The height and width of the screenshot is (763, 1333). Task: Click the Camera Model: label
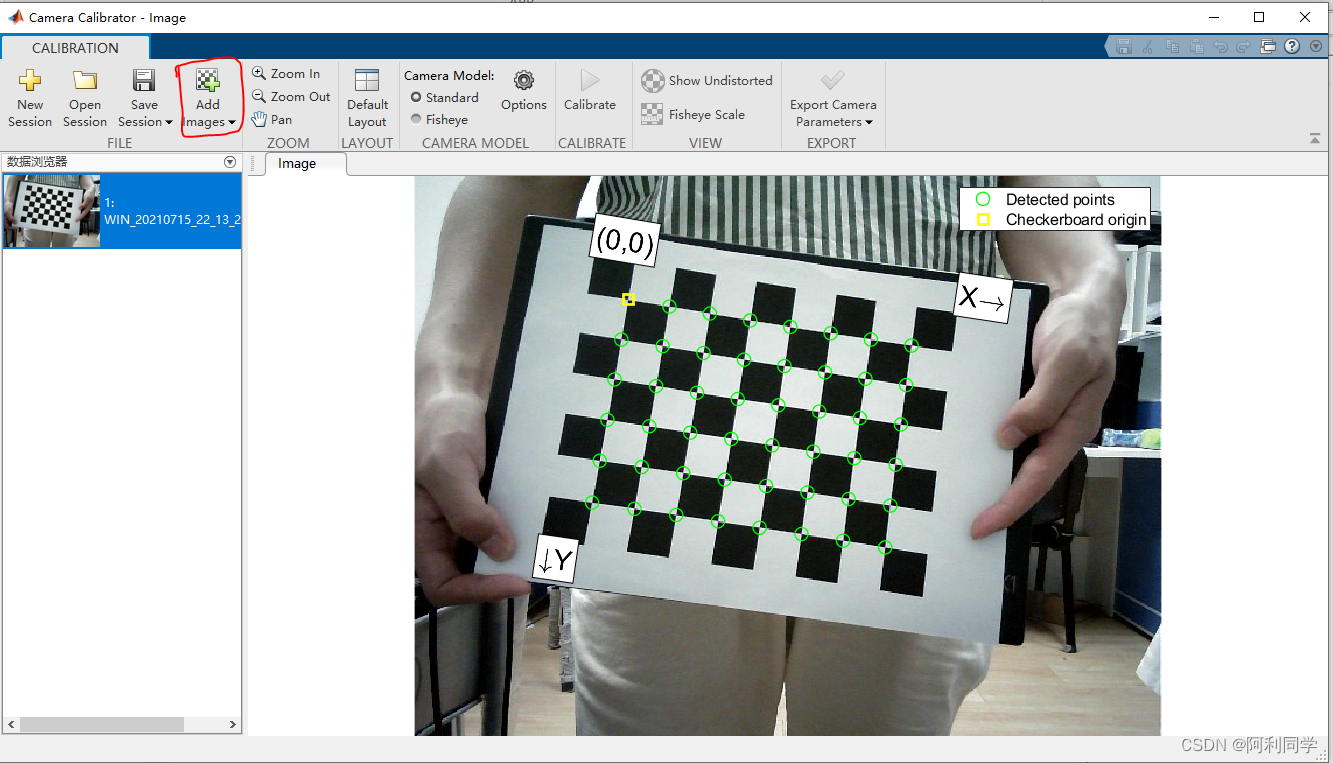[449, 75]
